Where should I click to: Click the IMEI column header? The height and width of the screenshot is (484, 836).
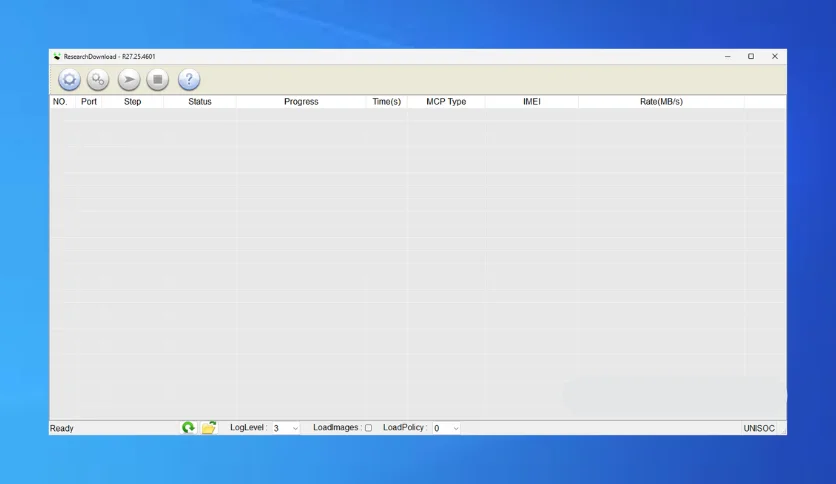(x=532, y=102)
